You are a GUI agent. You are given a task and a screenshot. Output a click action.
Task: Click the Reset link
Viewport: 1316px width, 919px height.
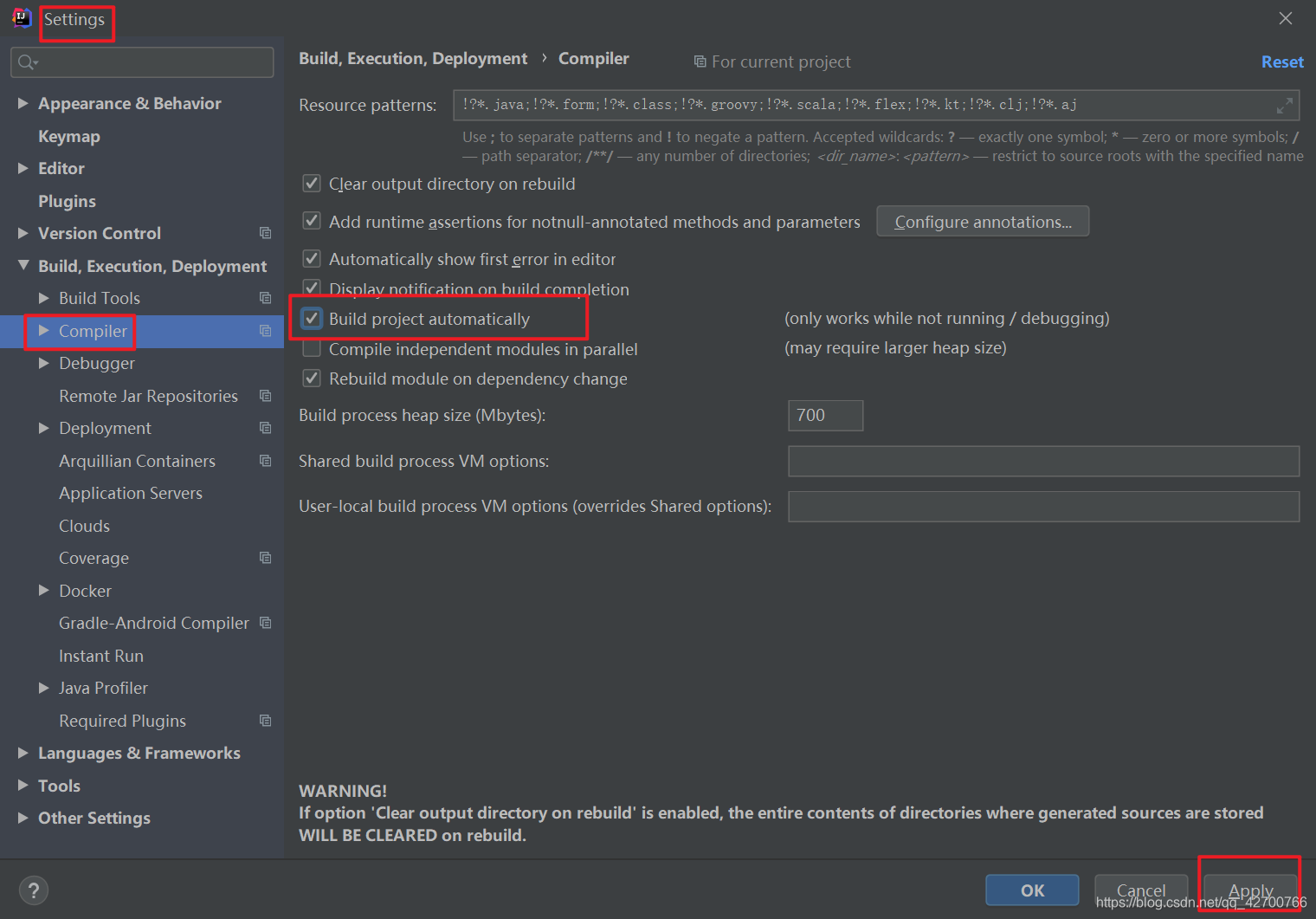point(1282,61)
